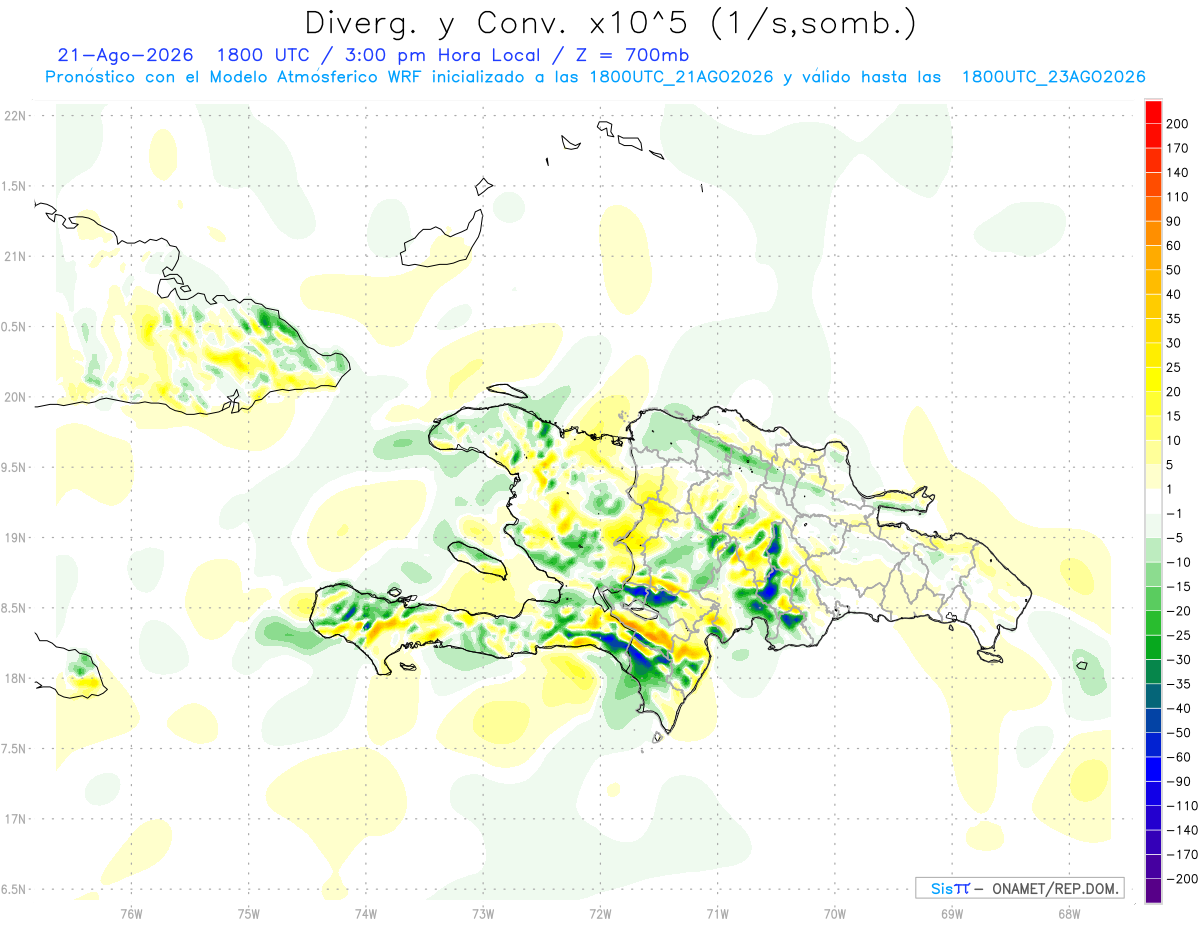Click the valid-until time "1800UTC_23AGO2026"
This screenshot has width=1200, height=927.
click(x=1053, y=77)
